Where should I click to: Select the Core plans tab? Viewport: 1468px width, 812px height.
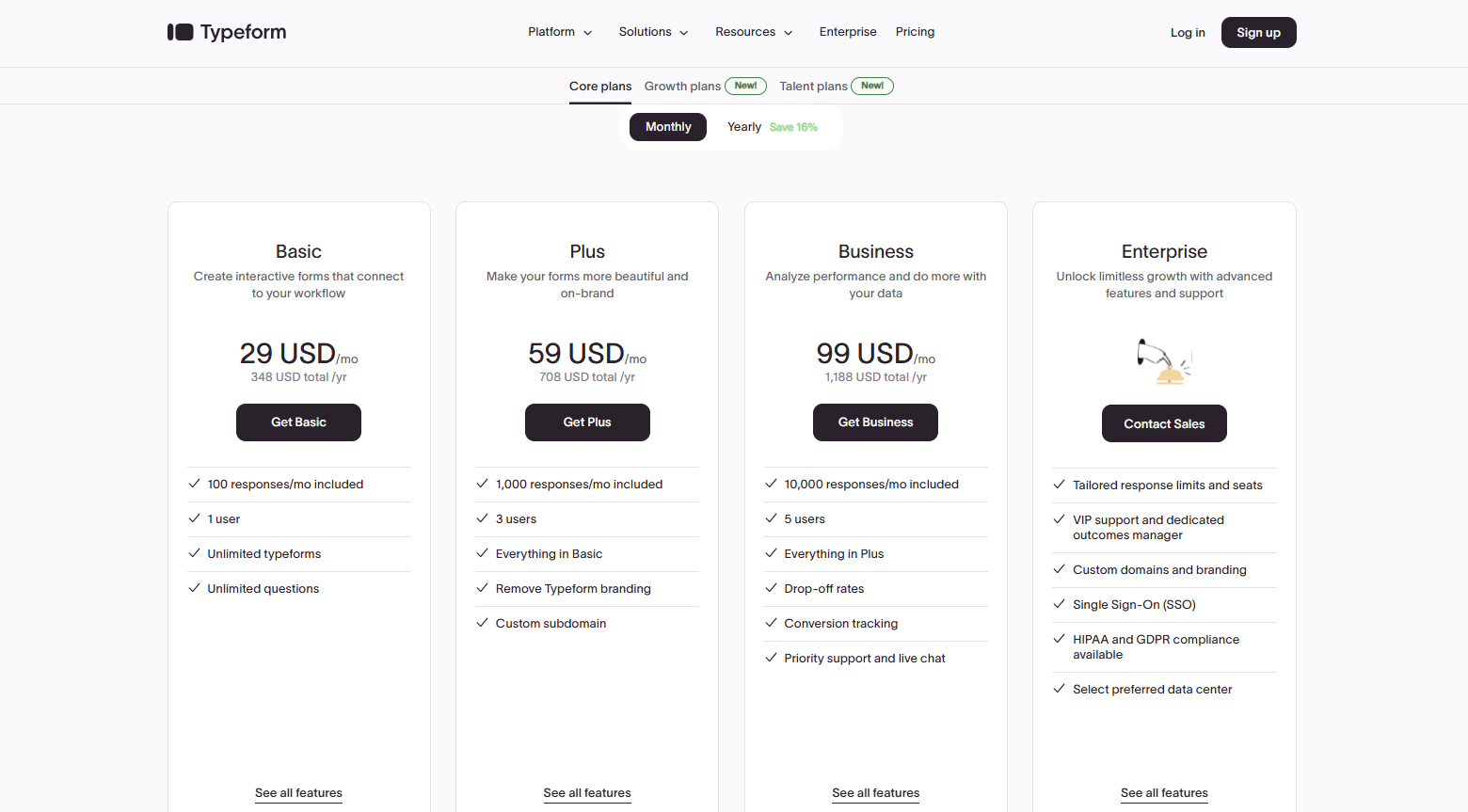tap(600, 87)
